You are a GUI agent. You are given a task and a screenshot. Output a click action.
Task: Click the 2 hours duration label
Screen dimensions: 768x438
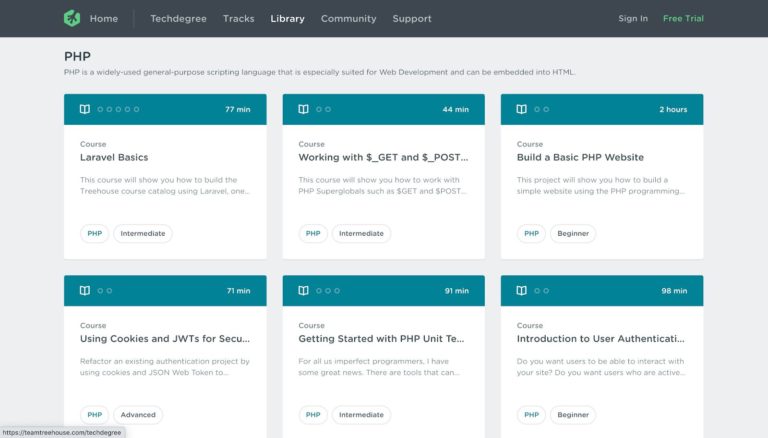(x=673, y=109)
